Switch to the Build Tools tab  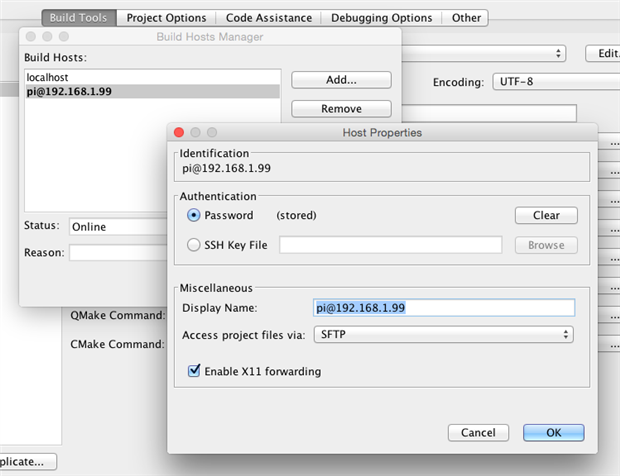pos(79,18)
